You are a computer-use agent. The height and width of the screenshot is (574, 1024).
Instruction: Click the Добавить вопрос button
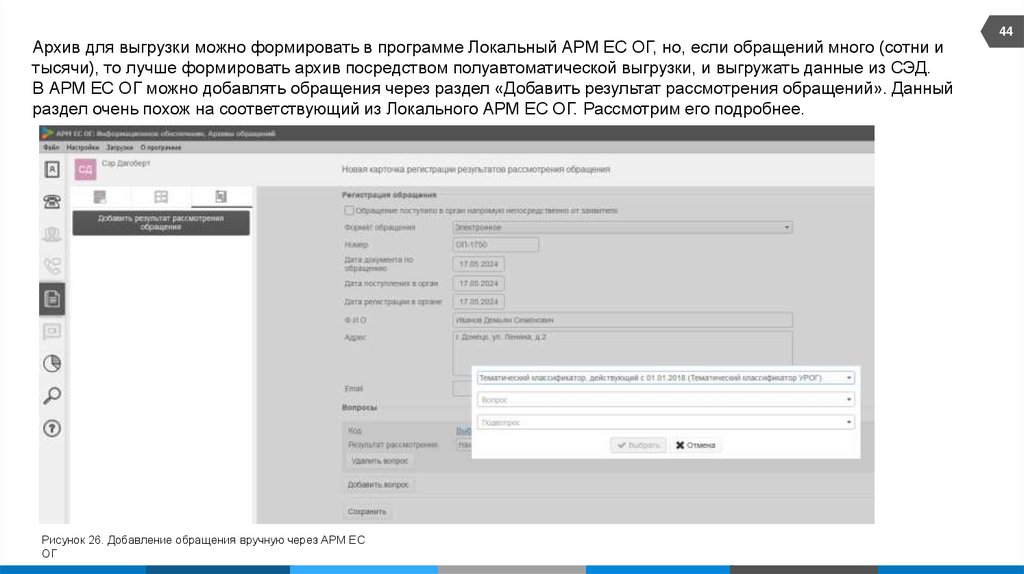tap(378, 485)
